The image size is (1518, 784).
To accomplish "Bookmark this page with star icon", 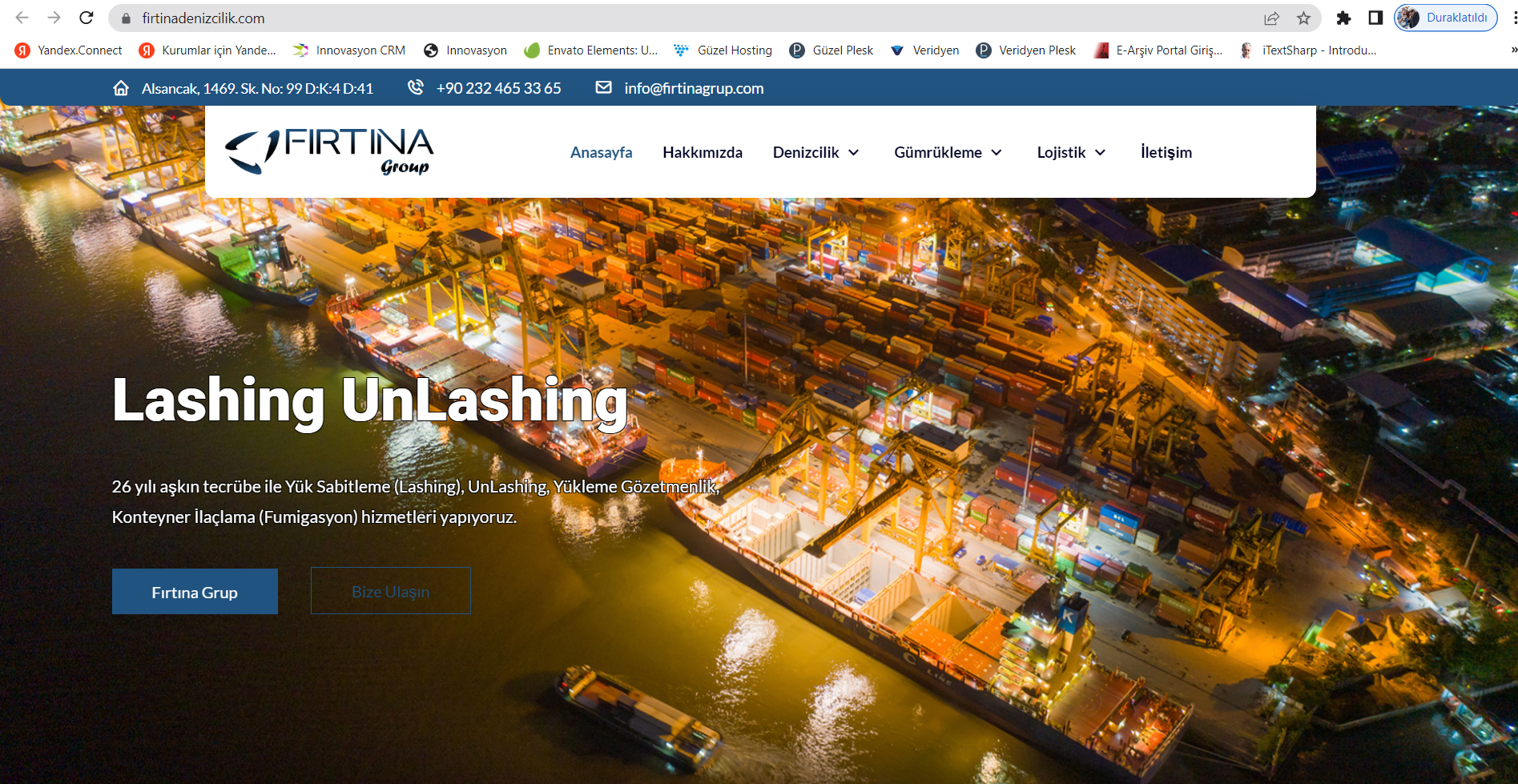I will (x=1304, y=18).
